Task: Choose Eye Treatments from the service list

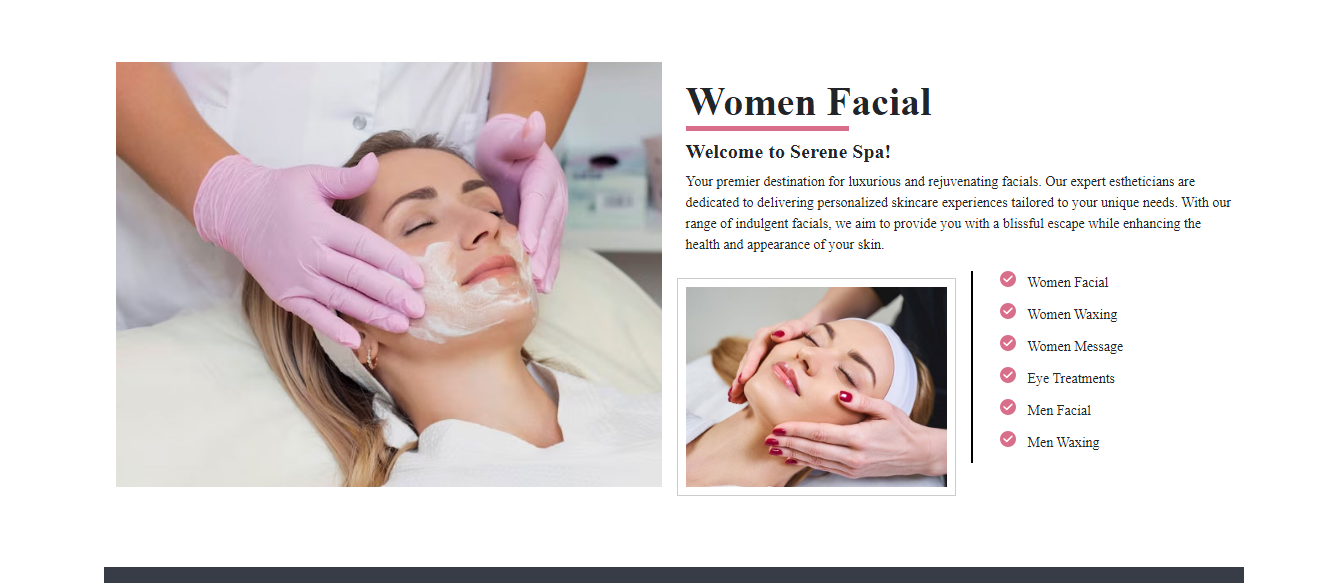Action: coord(1071,378)
